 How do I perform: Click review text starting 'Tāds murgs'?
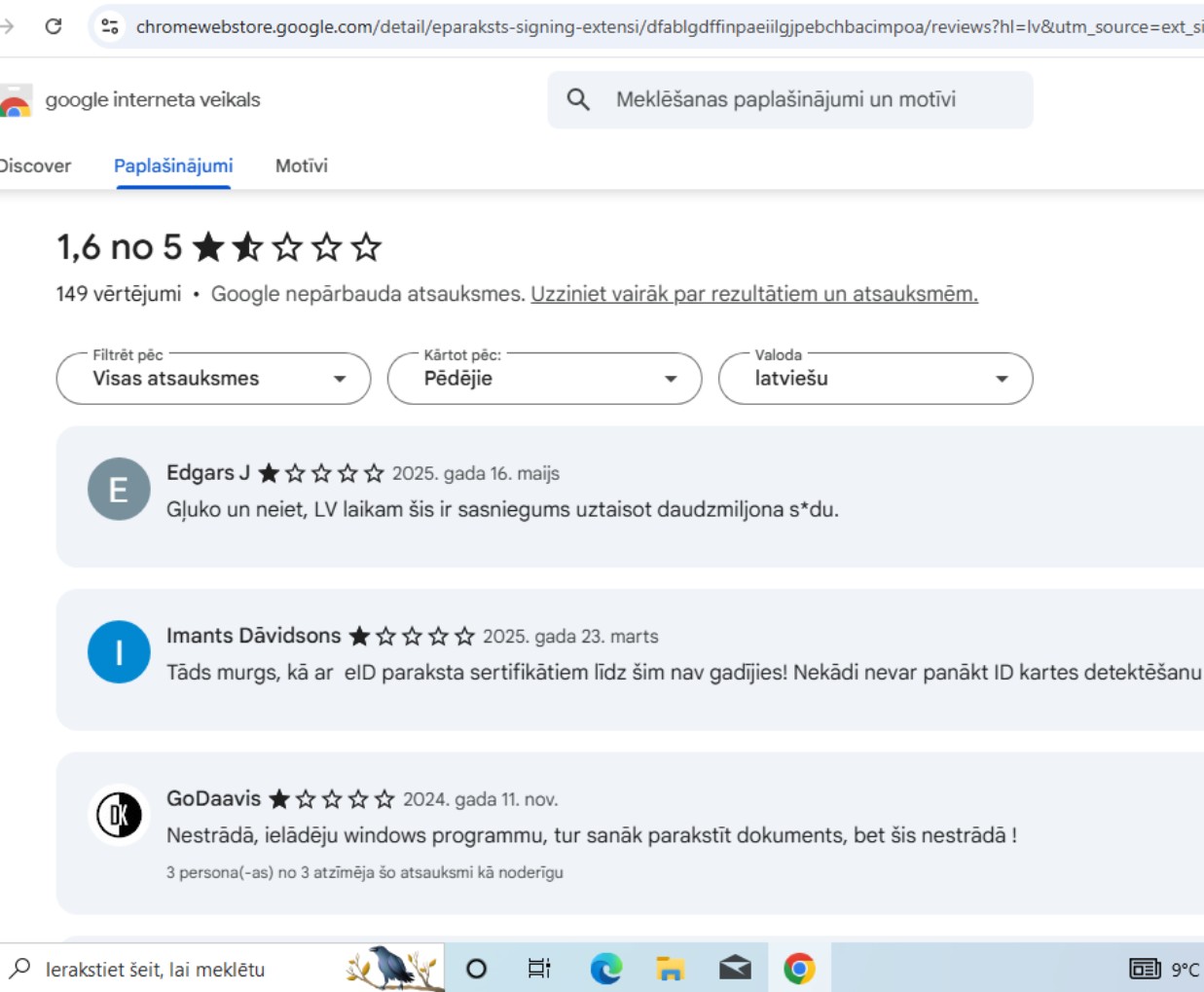click(684, 672)
